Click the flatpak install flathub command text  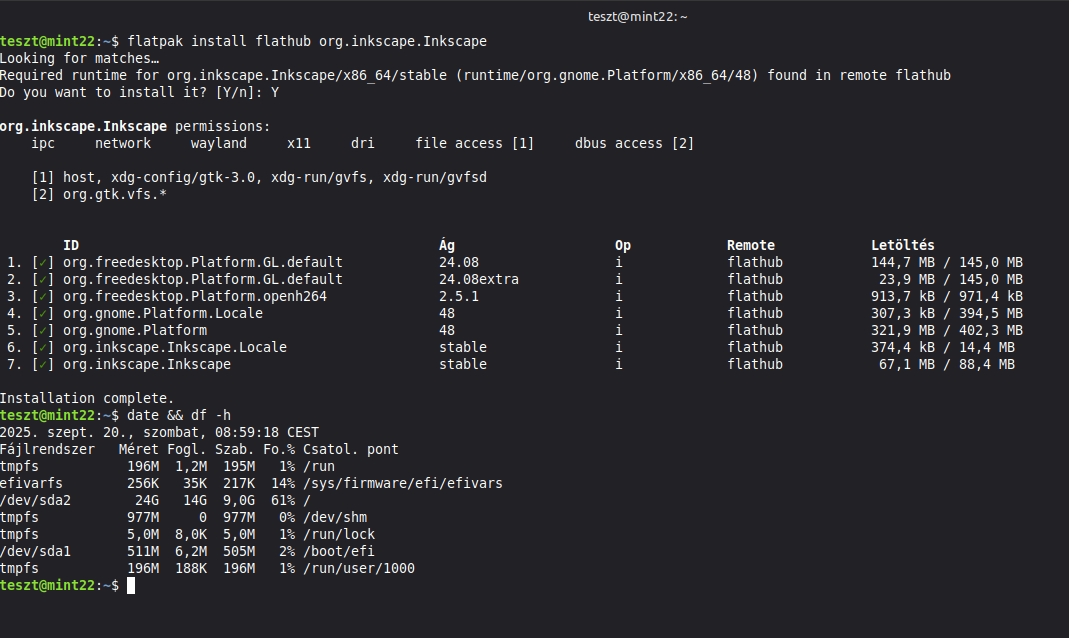[x=307, y=42]
